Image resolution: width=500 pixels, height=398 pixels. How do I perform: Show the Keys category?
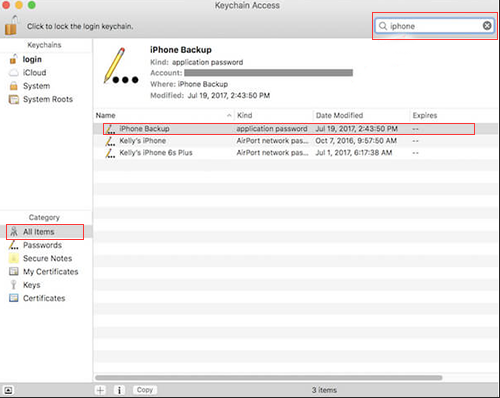coord(31,285)
